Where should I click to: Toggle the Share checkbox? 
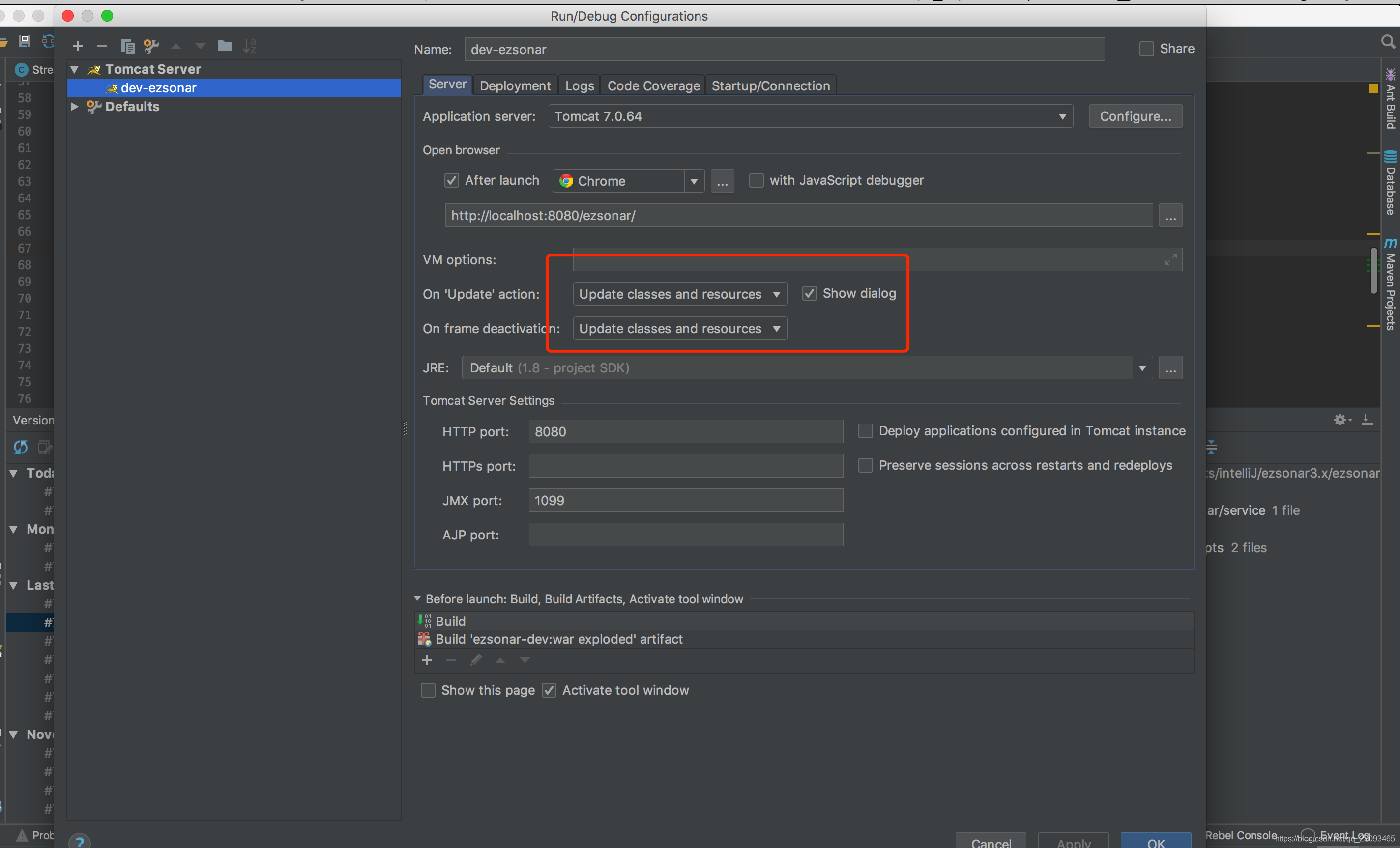click(1146, 49)
